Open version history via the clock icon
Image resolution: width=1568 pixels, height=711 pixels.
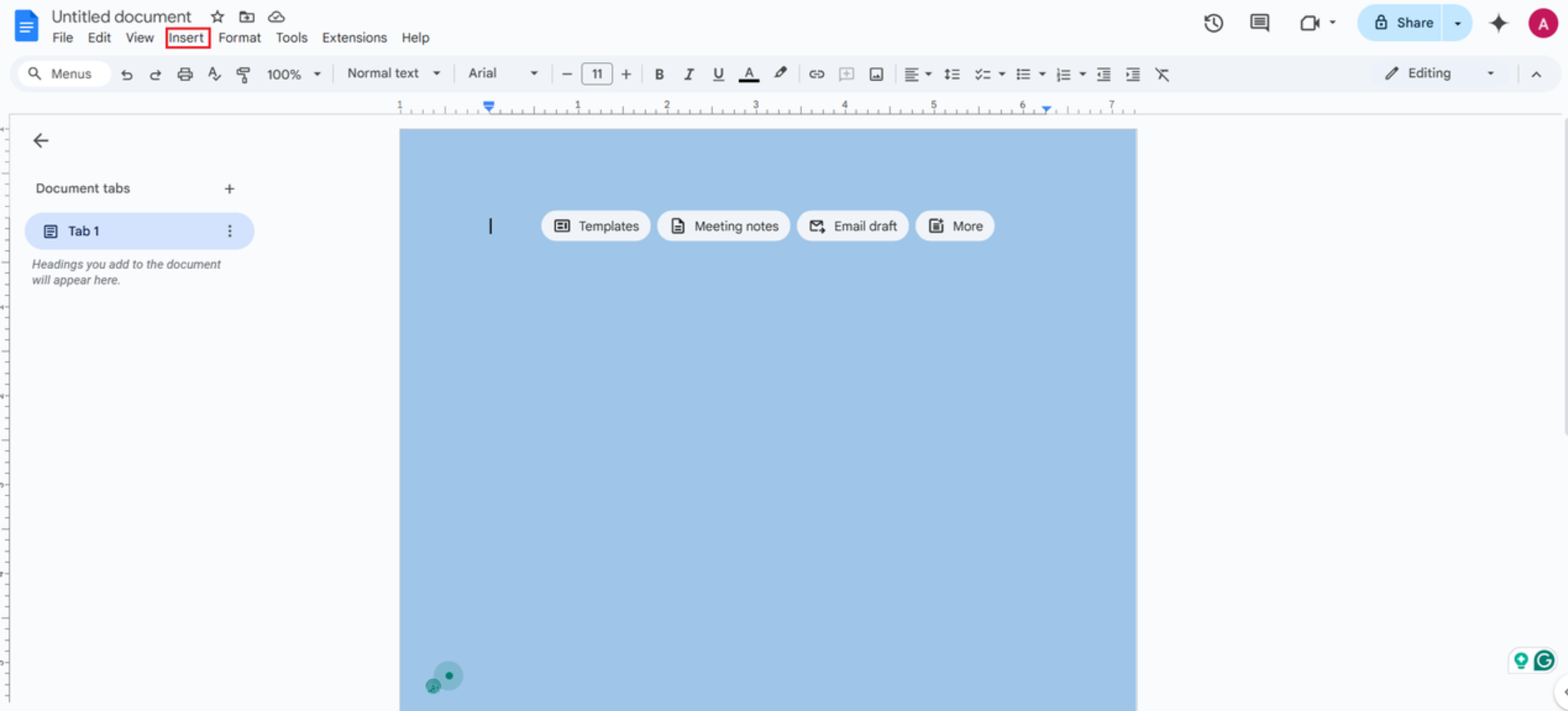1214,23
